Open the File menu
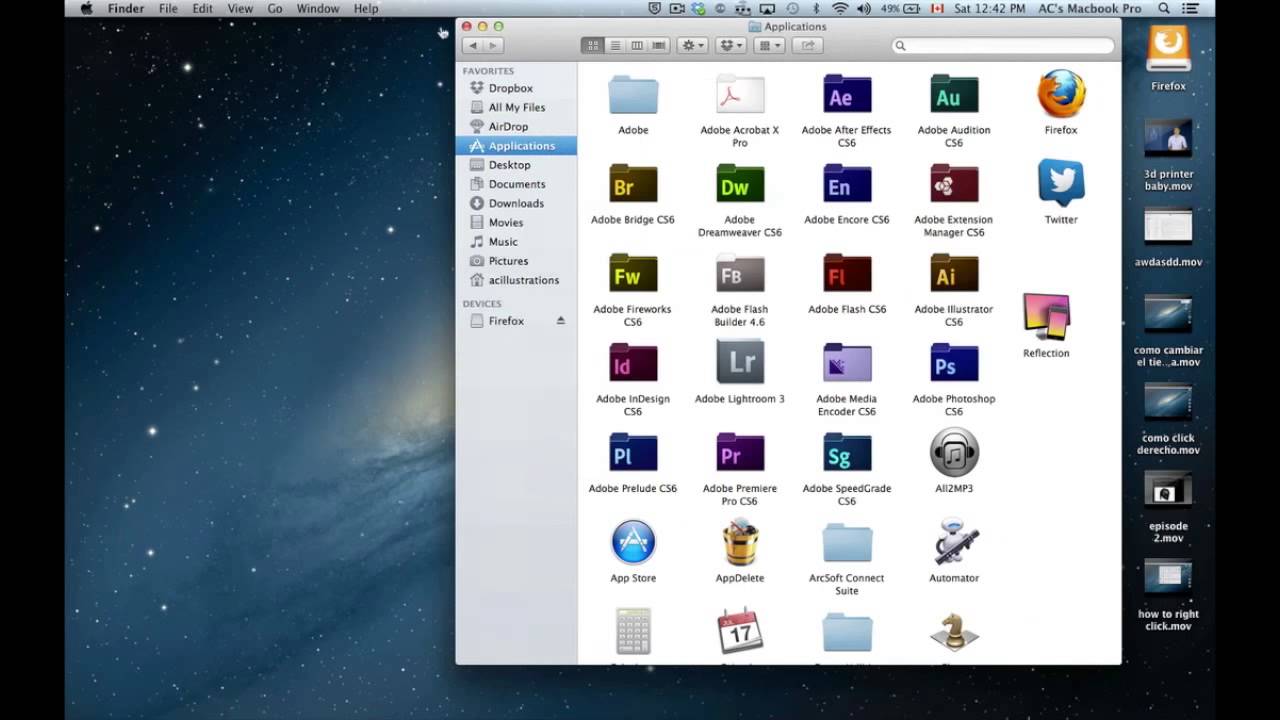 (168, 8)
